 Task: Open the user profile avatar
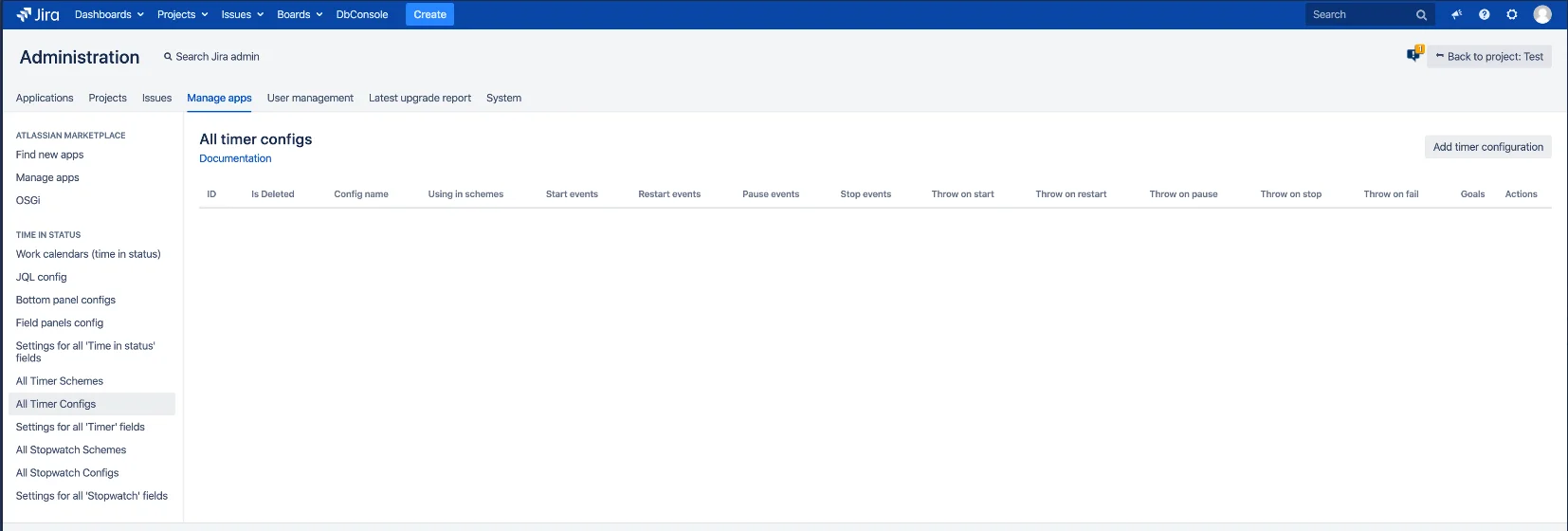1542,14
